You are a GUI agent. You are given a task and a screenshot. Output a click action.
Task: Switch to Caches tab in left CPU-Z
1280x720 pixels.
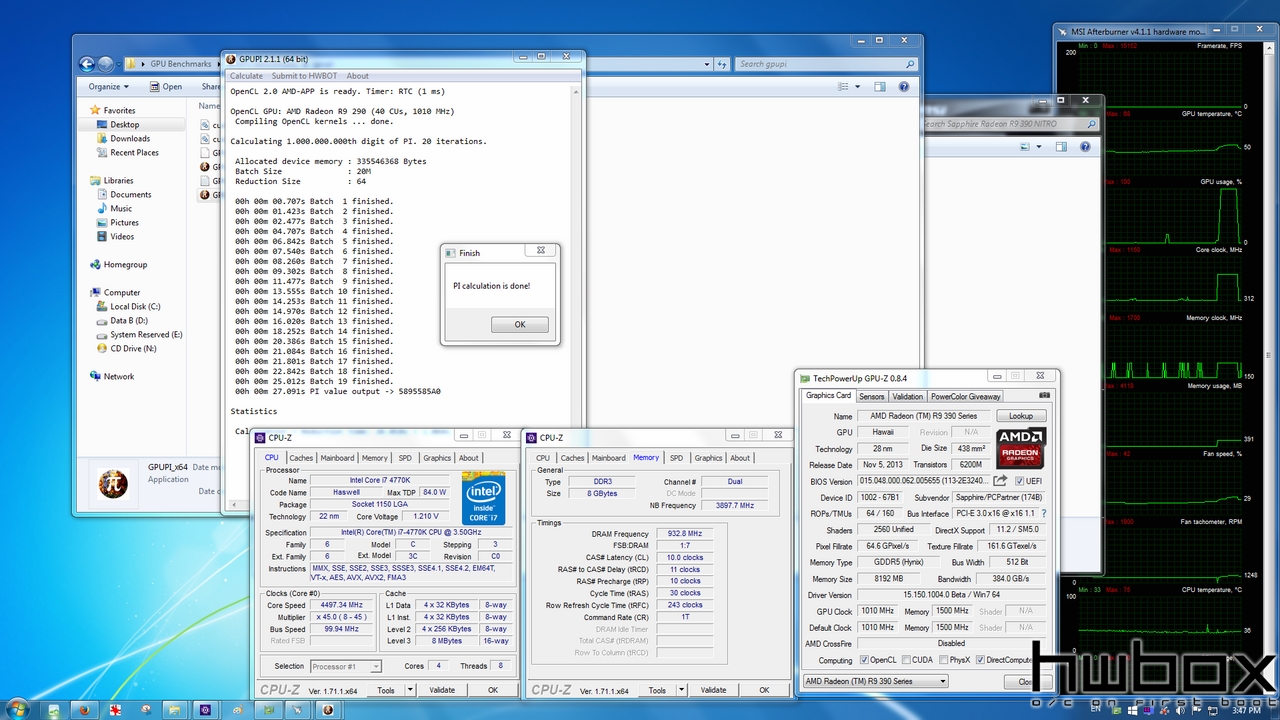pos(301,458)
